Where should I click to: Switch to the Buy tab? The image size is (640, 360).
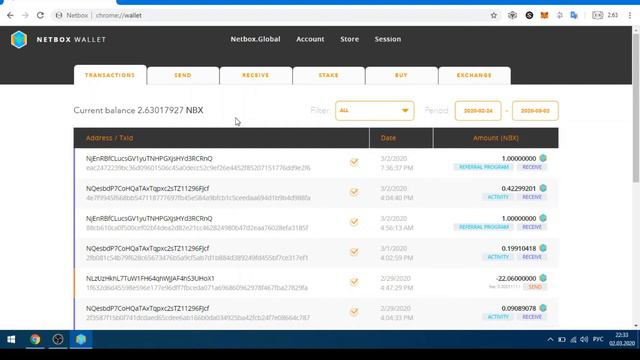pyautogui.click(x=401, y=76)
